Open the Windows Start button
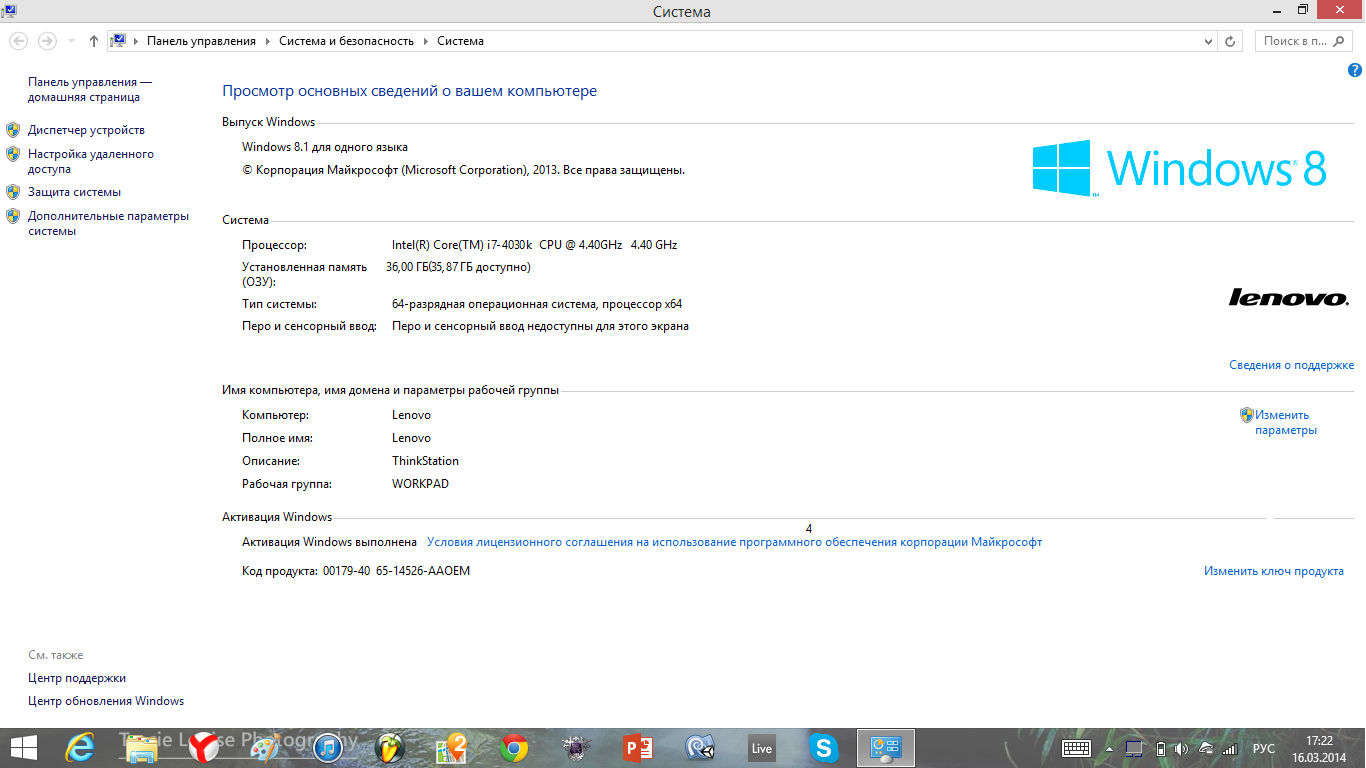 point(23,747)
